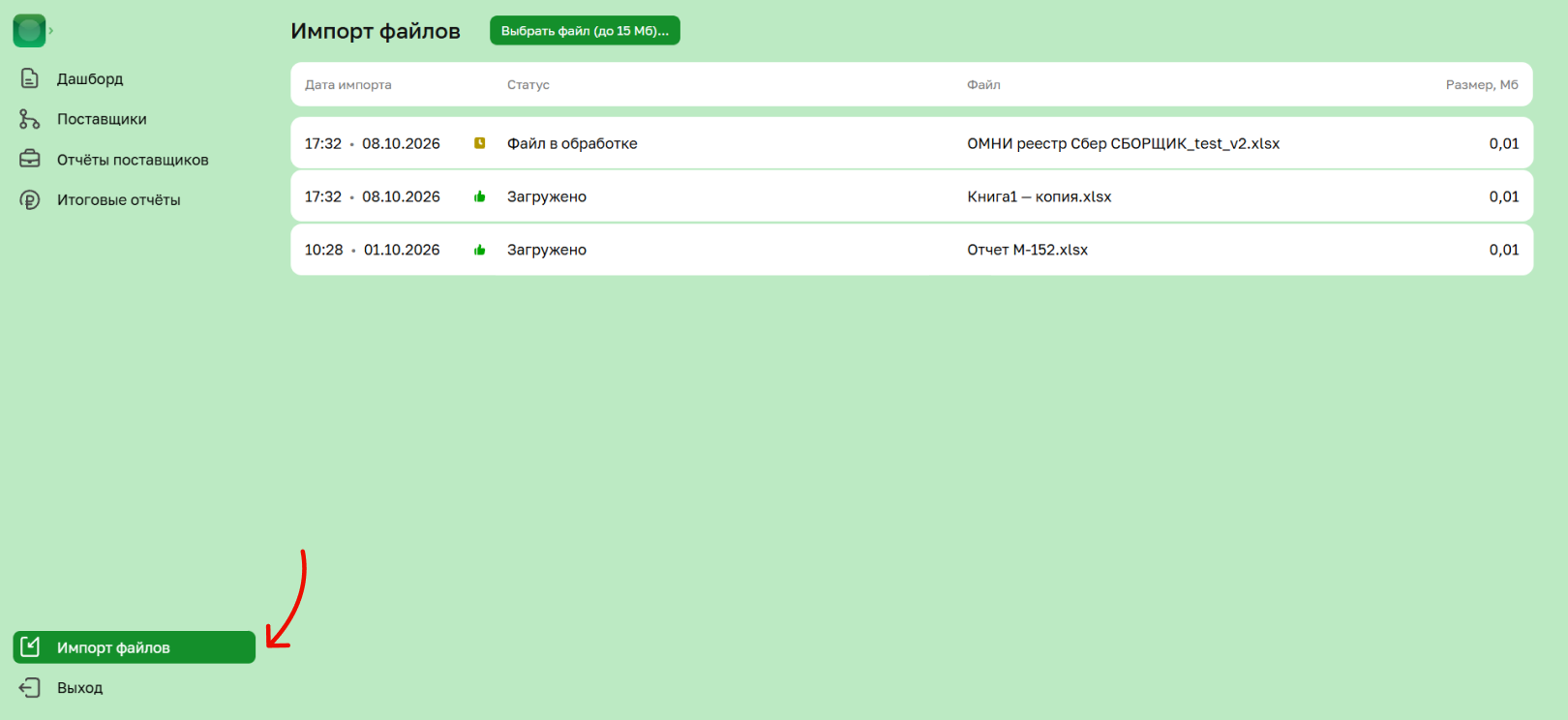Click the Итоговые отчёты ruble icon
1568x720 pixels.
click(x=30, y=199)
